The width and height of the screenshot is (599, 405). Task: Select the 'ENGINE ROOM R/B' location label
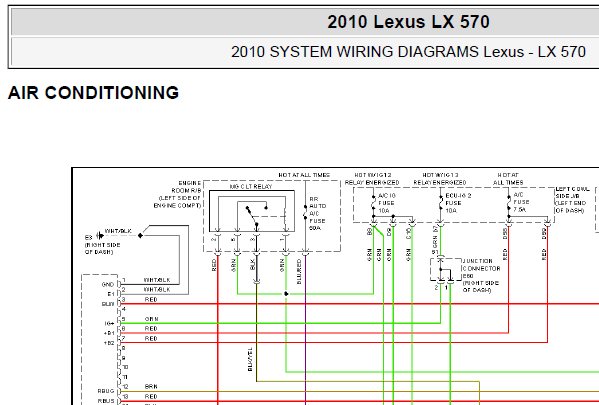pos(187,187)
